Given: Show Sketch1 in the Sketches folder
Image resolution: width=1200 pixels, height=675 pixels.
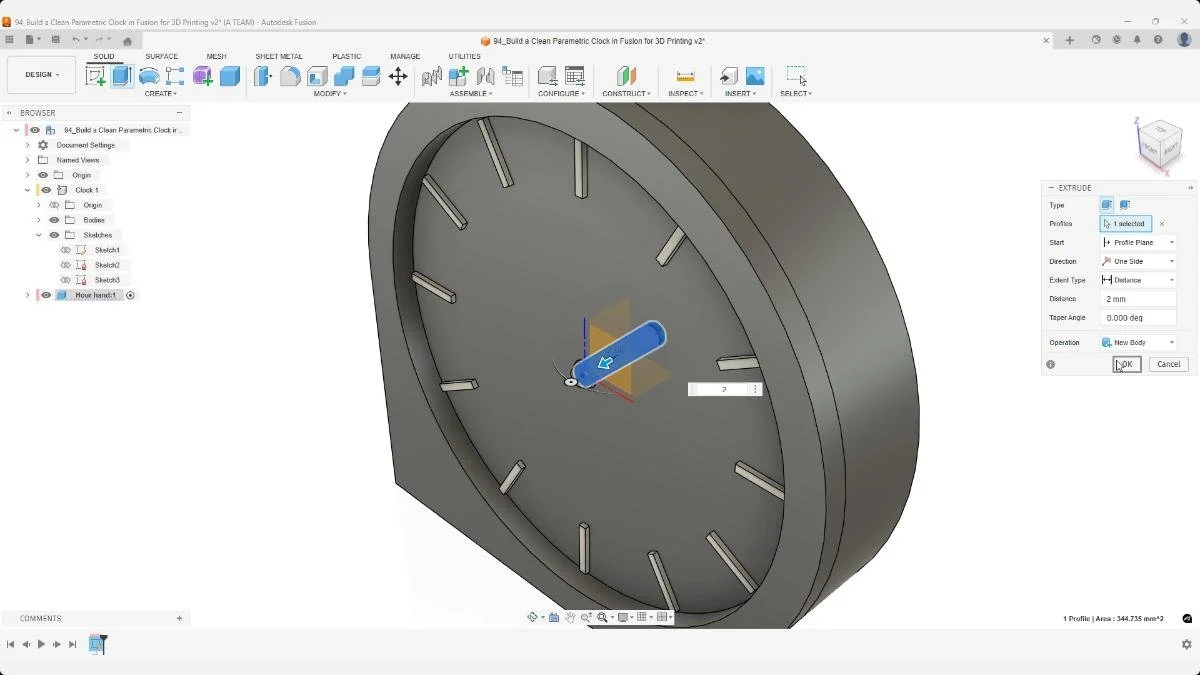Looking at the screenshot, I should click(65, 250).
